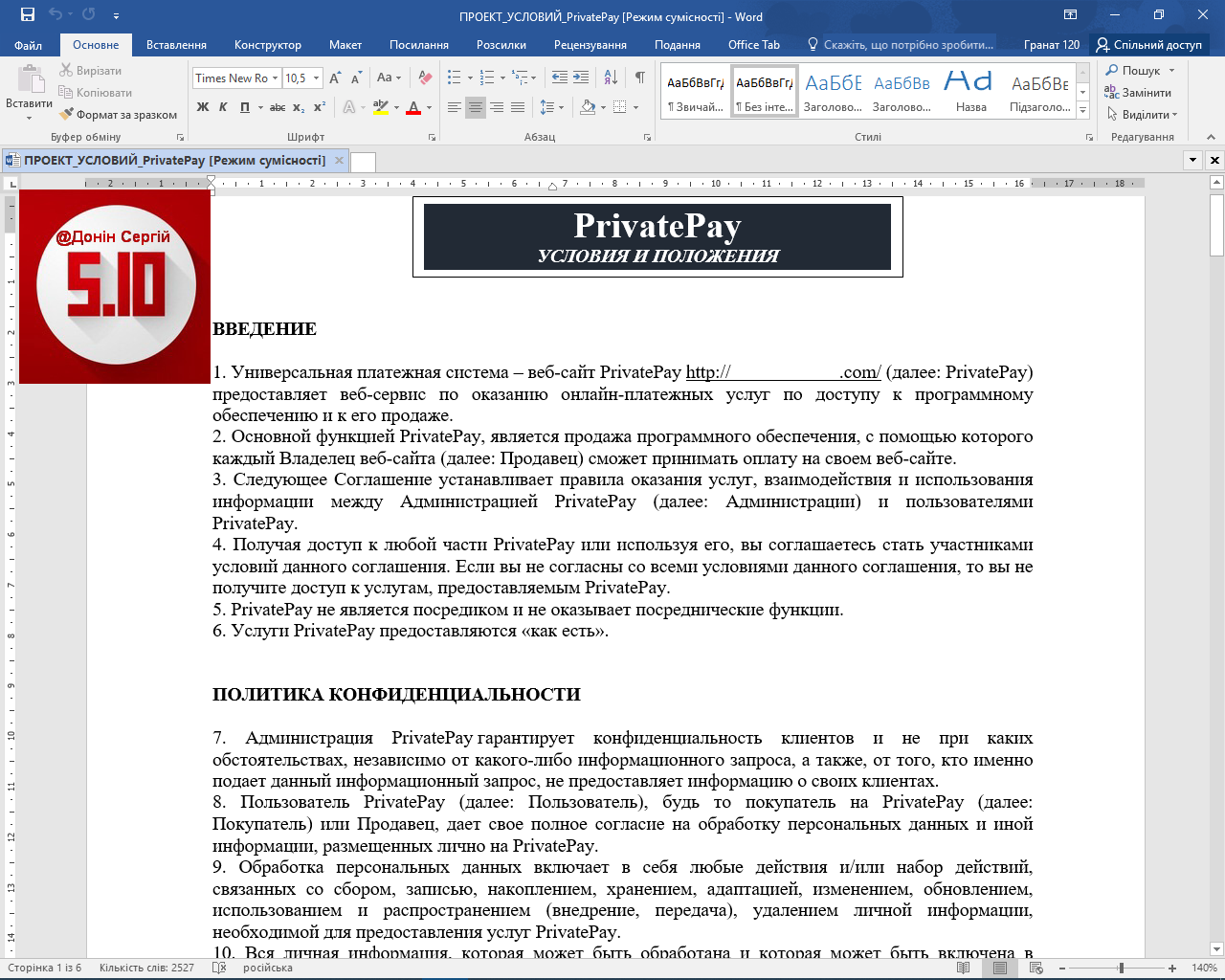Click the Save icon in title bar
1225x980 pixels.
click(x=27, y=14)
